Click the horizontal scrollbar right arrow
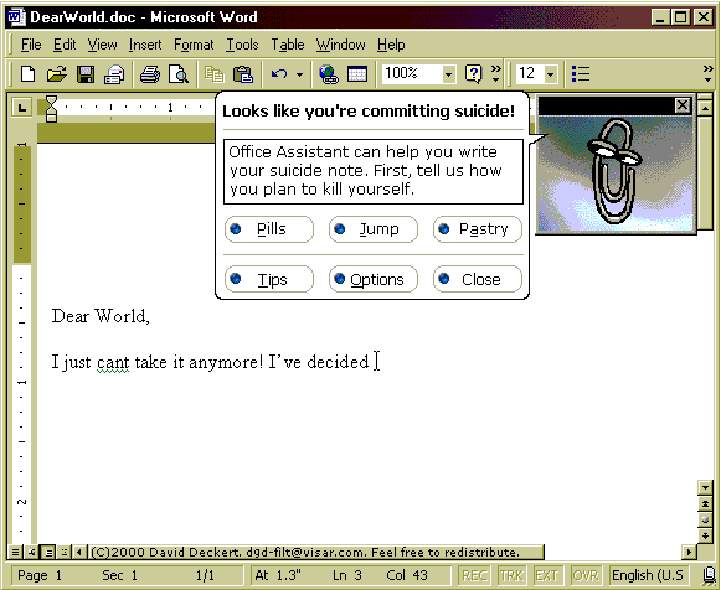 pyautogui.click(x=688, y=551)
